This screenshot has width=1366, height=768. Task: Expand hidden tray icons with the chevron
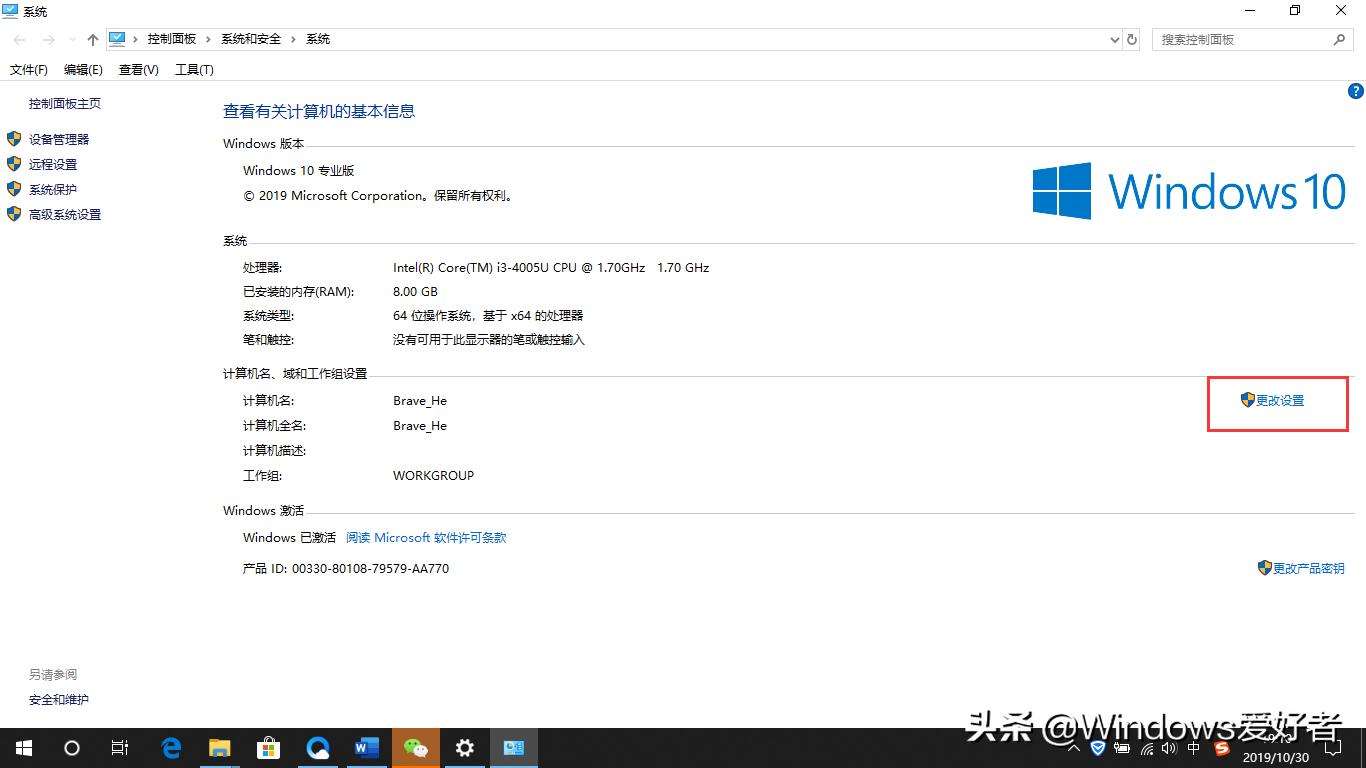pyautogui.click(x=1073, y=747)
